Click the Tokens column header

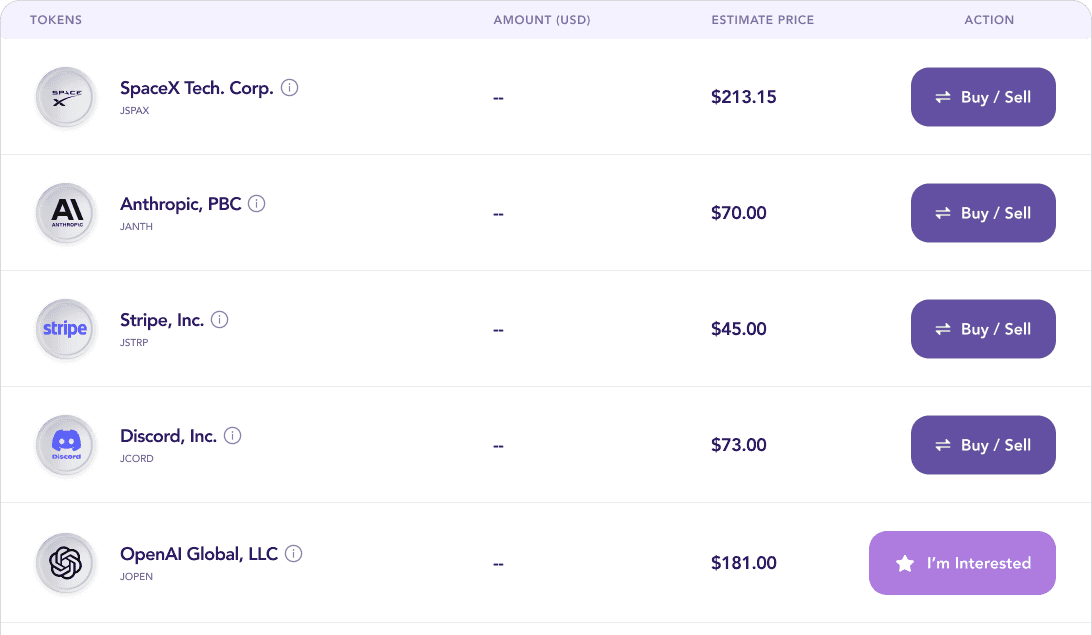pyautogui.click(x=56, y=20)
